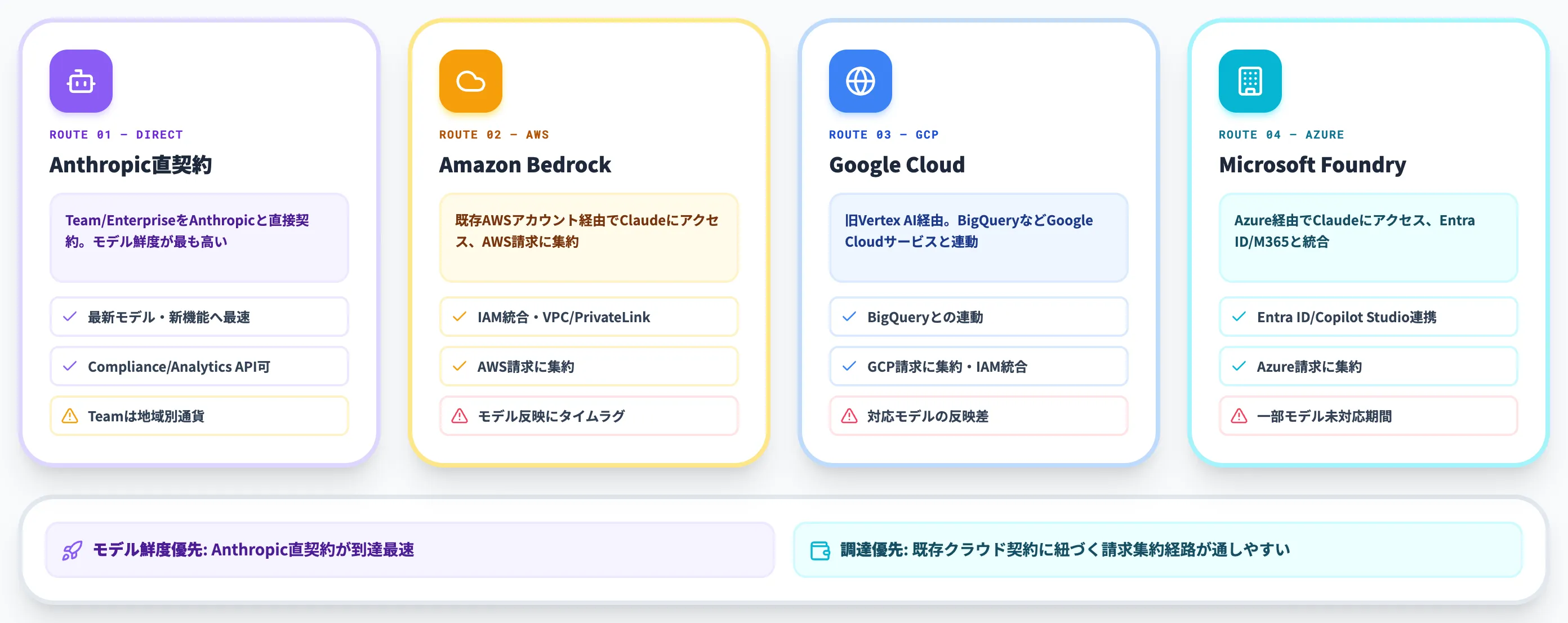Select the Google Cloud card title
The image size is (1568, 623).
coord(897,164)
